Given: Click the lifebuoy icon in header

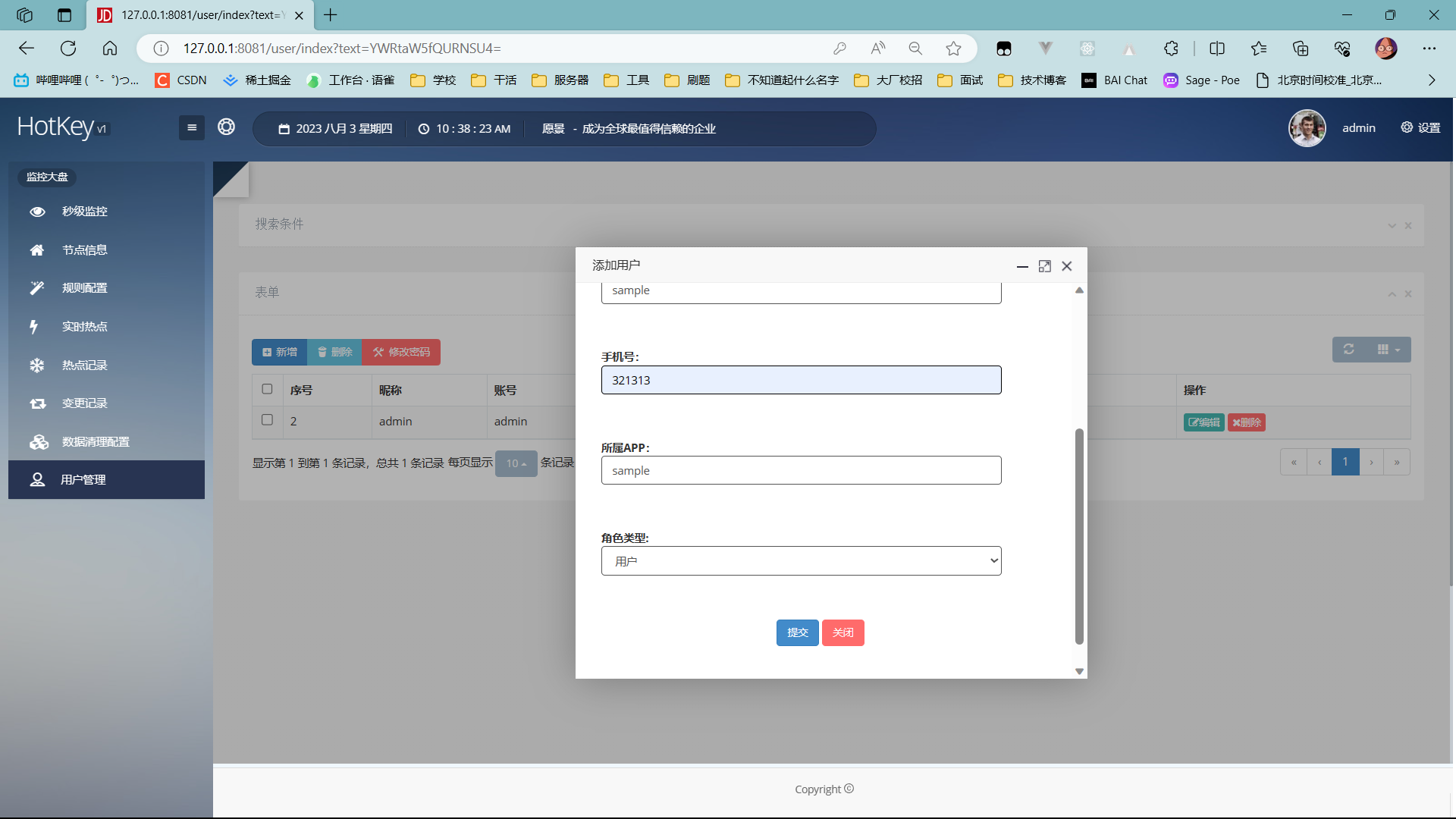Looking at the screenshot, I should click(226, 127).
